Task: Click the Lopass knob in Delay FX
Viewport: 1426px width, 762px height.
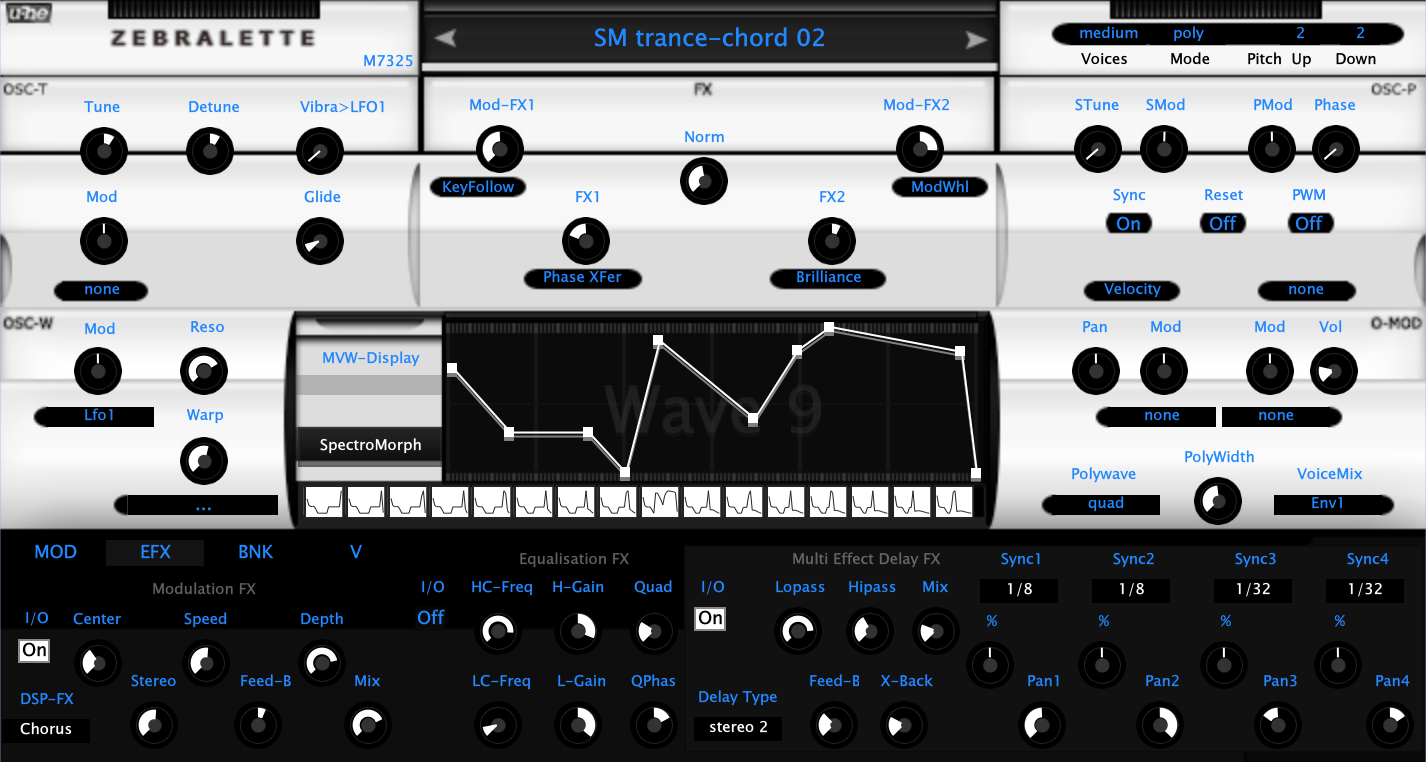Action: tap(798, 631)
